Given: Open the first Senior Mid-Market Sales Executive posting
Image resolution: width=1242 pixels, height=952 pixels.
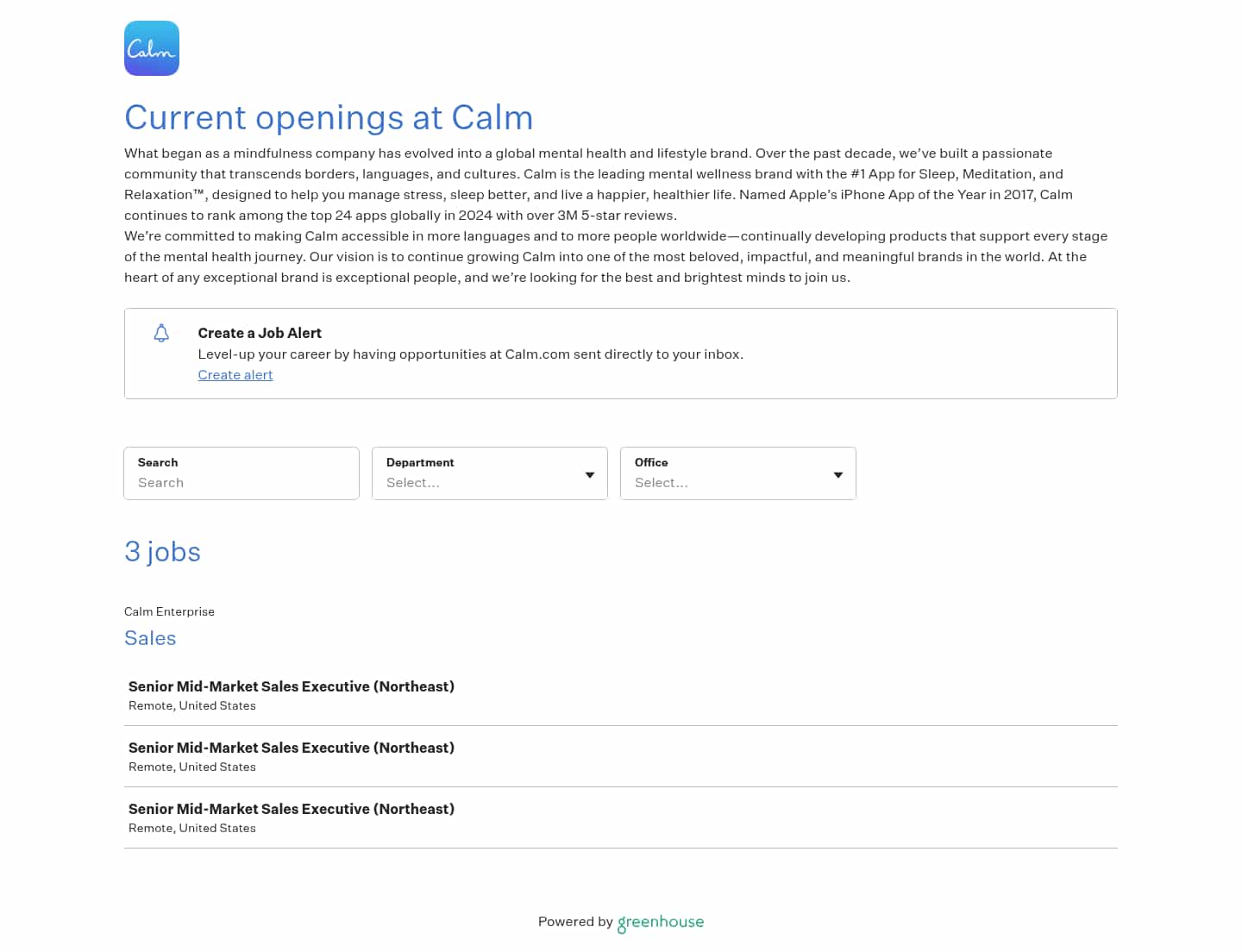Looking at the screenshot, I should coord(292,686).
